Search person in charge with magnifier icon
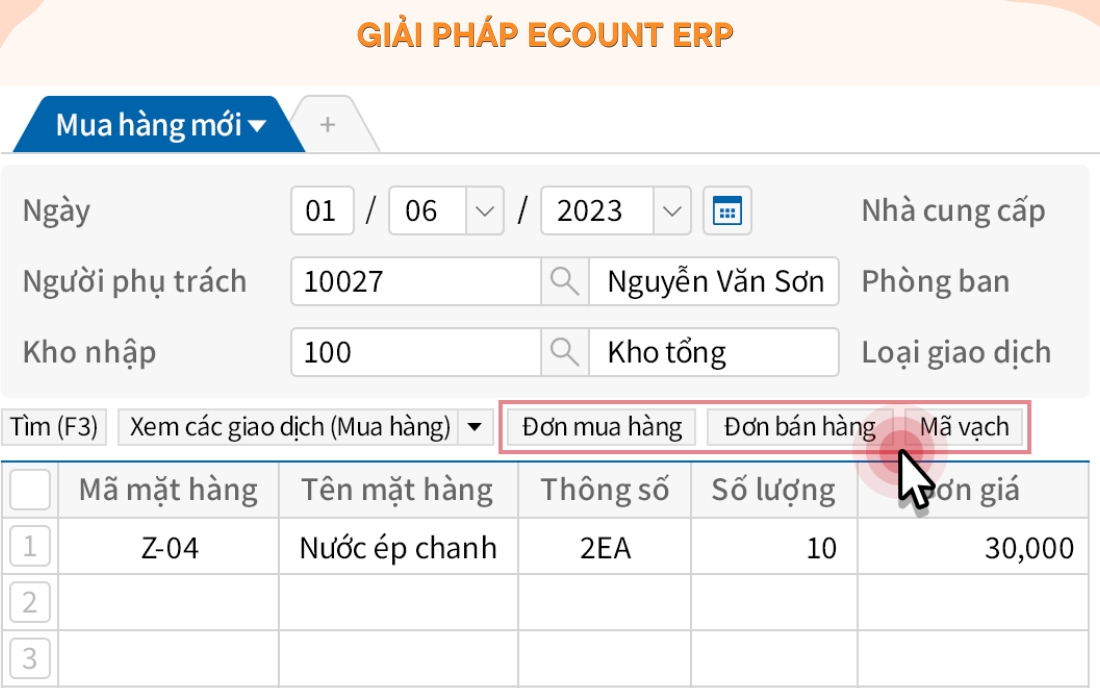 coord(564,281)
